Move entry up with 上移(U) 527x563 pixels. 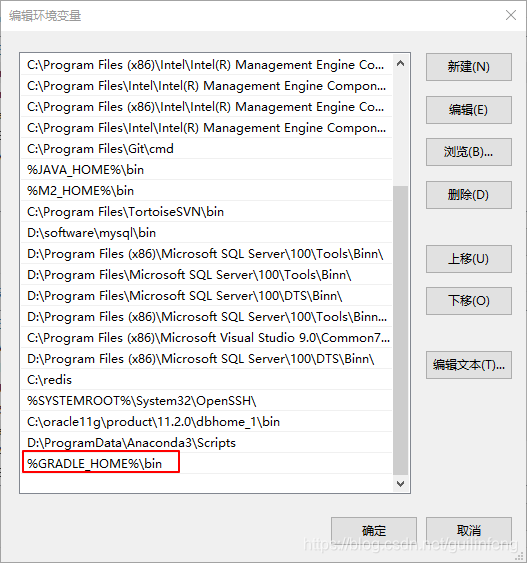click(x=468, y=259)
